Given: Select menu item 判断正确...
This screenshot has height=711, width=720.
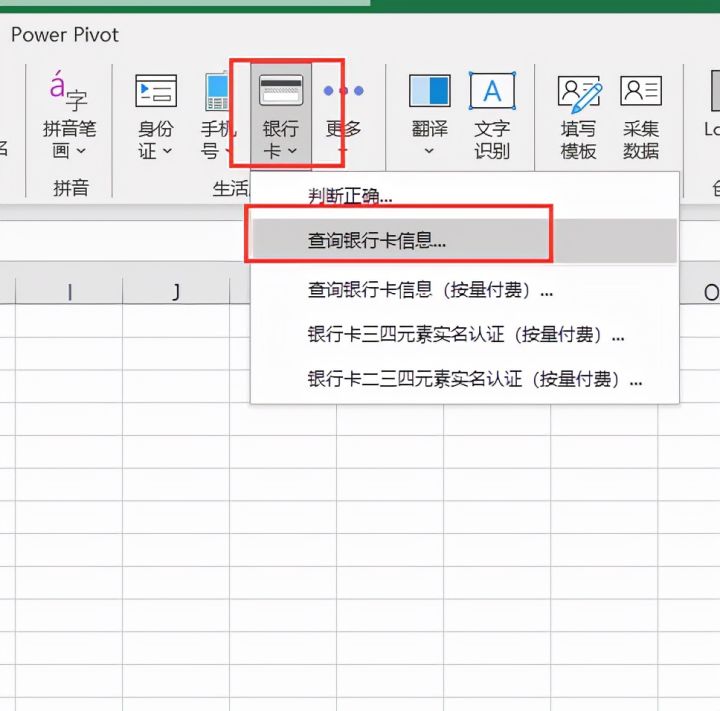Looking at the screenshot, I should pyautogui.click(x=464, y=196).
